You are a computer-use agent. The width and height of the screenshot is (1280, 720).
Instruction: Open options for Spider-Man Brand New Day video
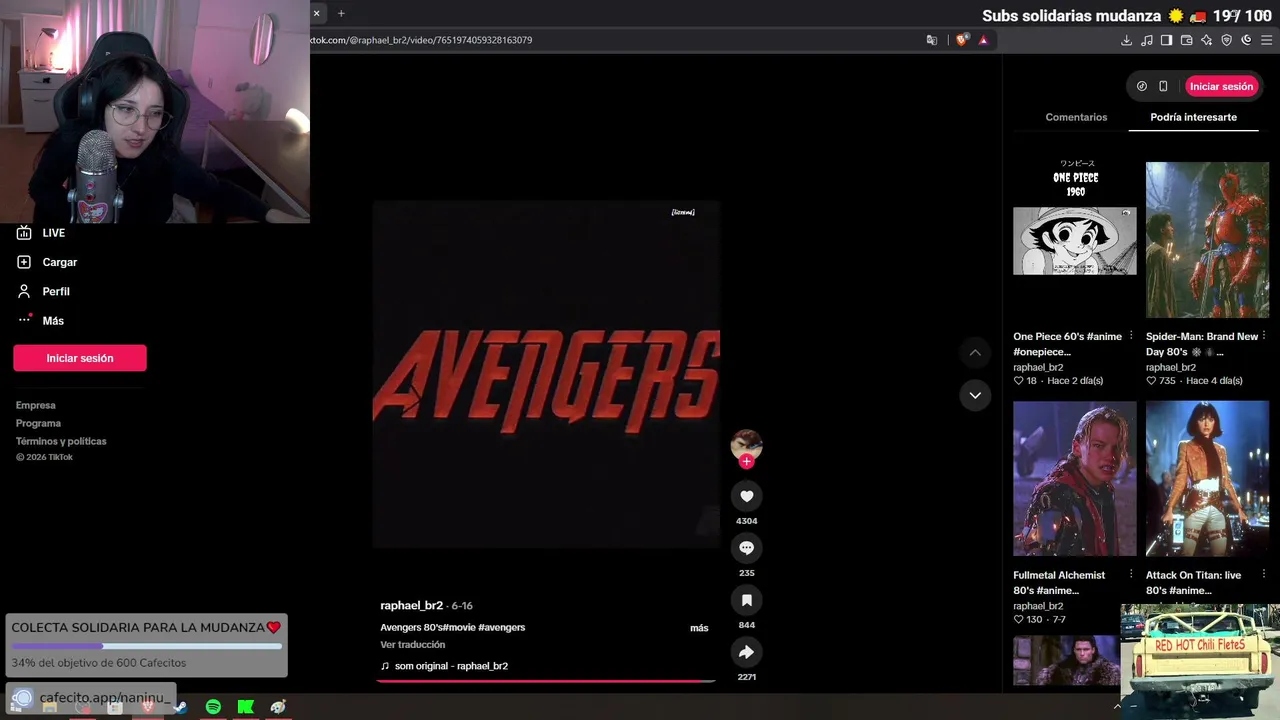[1264, 336]
